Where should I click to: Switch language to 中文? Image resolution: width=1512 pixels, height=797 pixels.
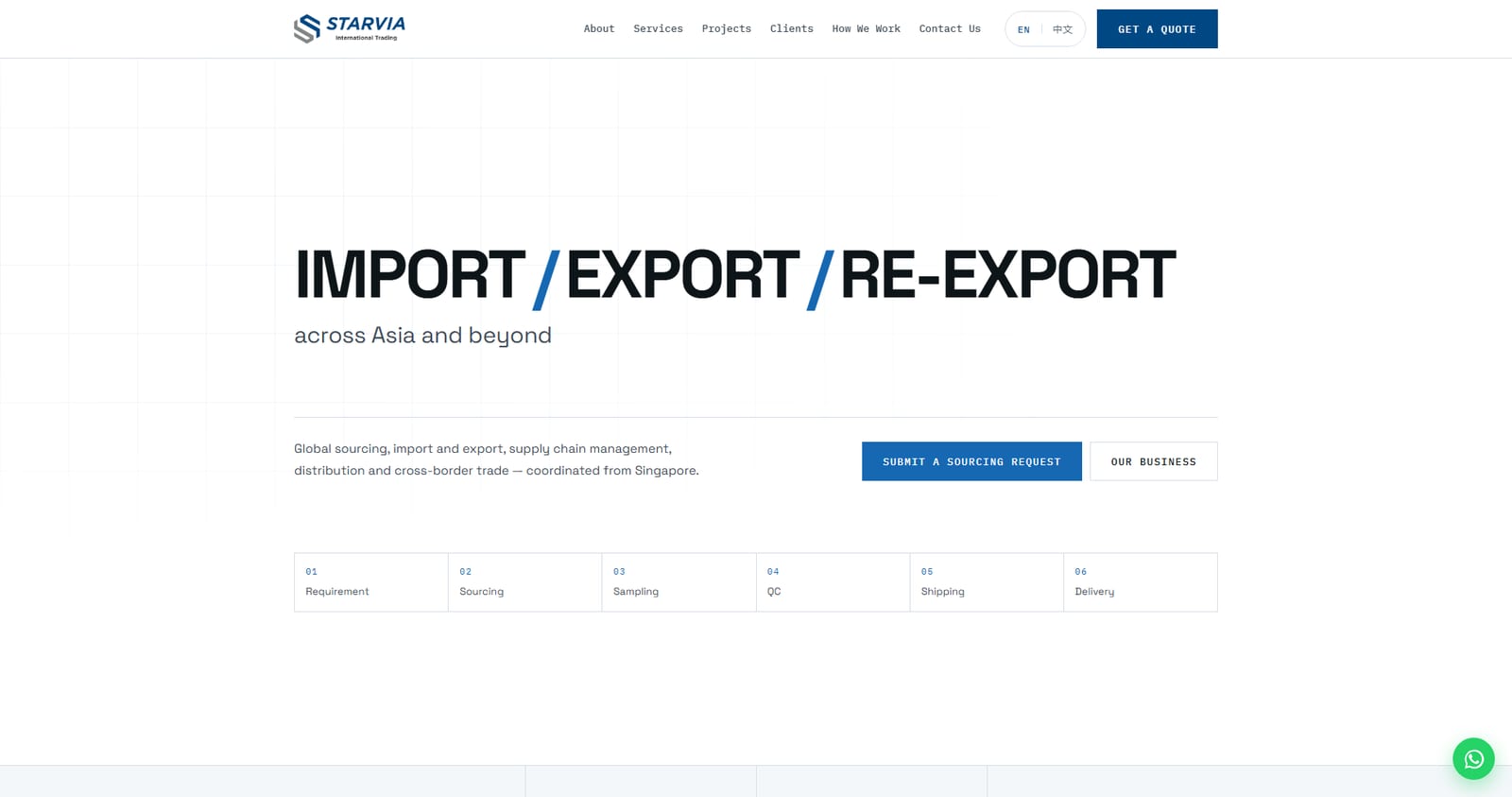1063,29
